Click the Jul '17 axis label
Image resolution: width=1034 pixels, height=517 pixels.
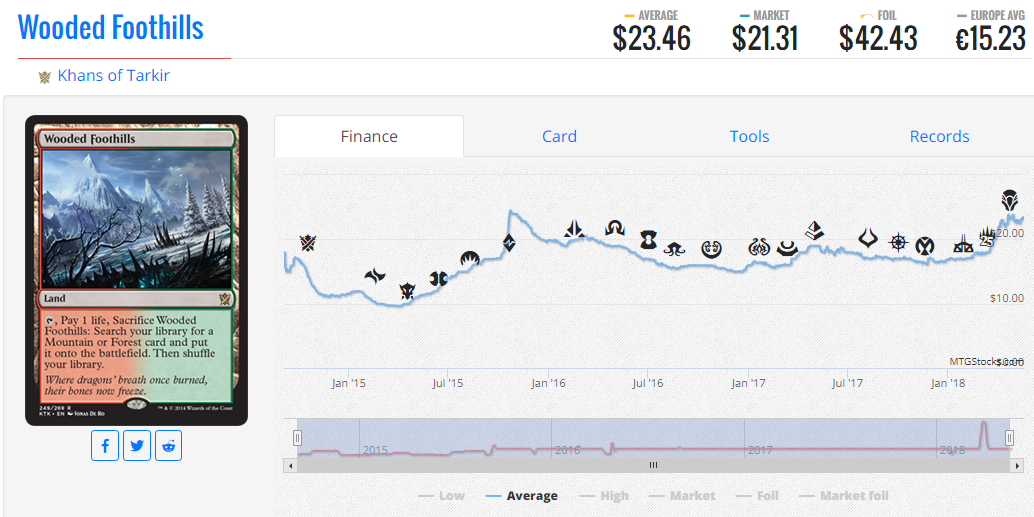847,383
